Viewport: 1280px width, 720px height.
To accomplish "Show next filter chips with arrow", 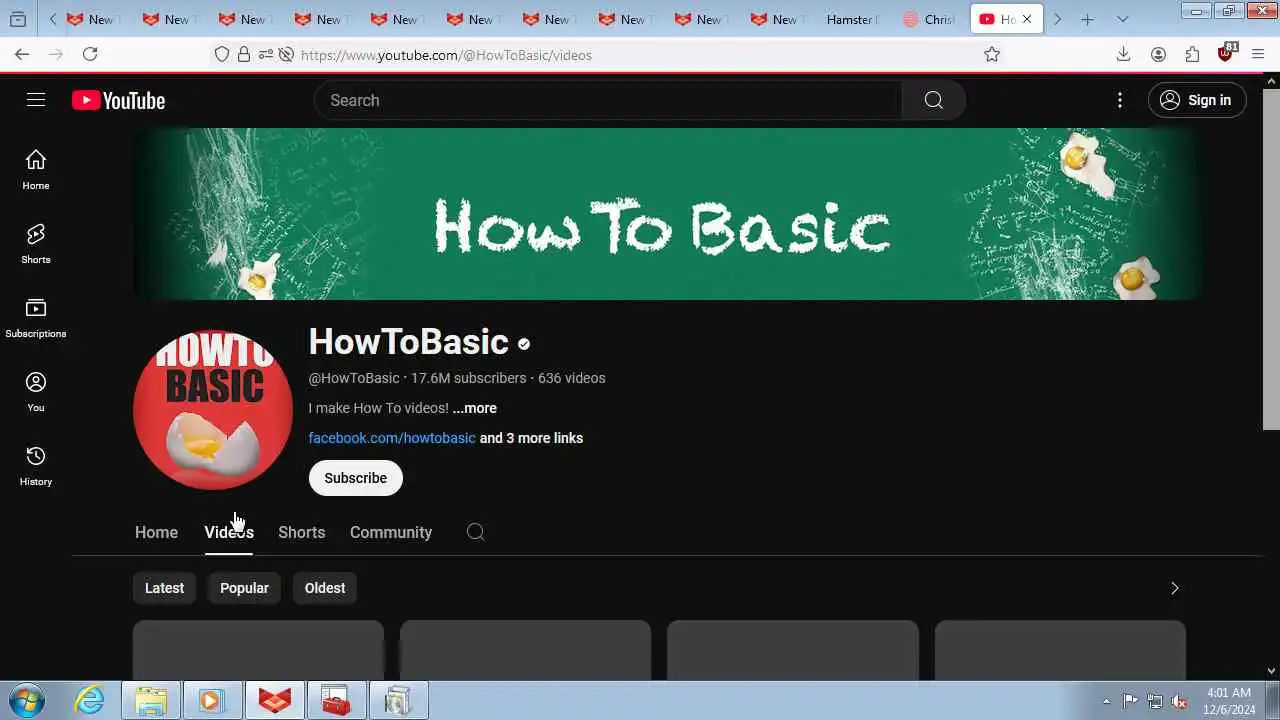I will tap(1174, 588).
